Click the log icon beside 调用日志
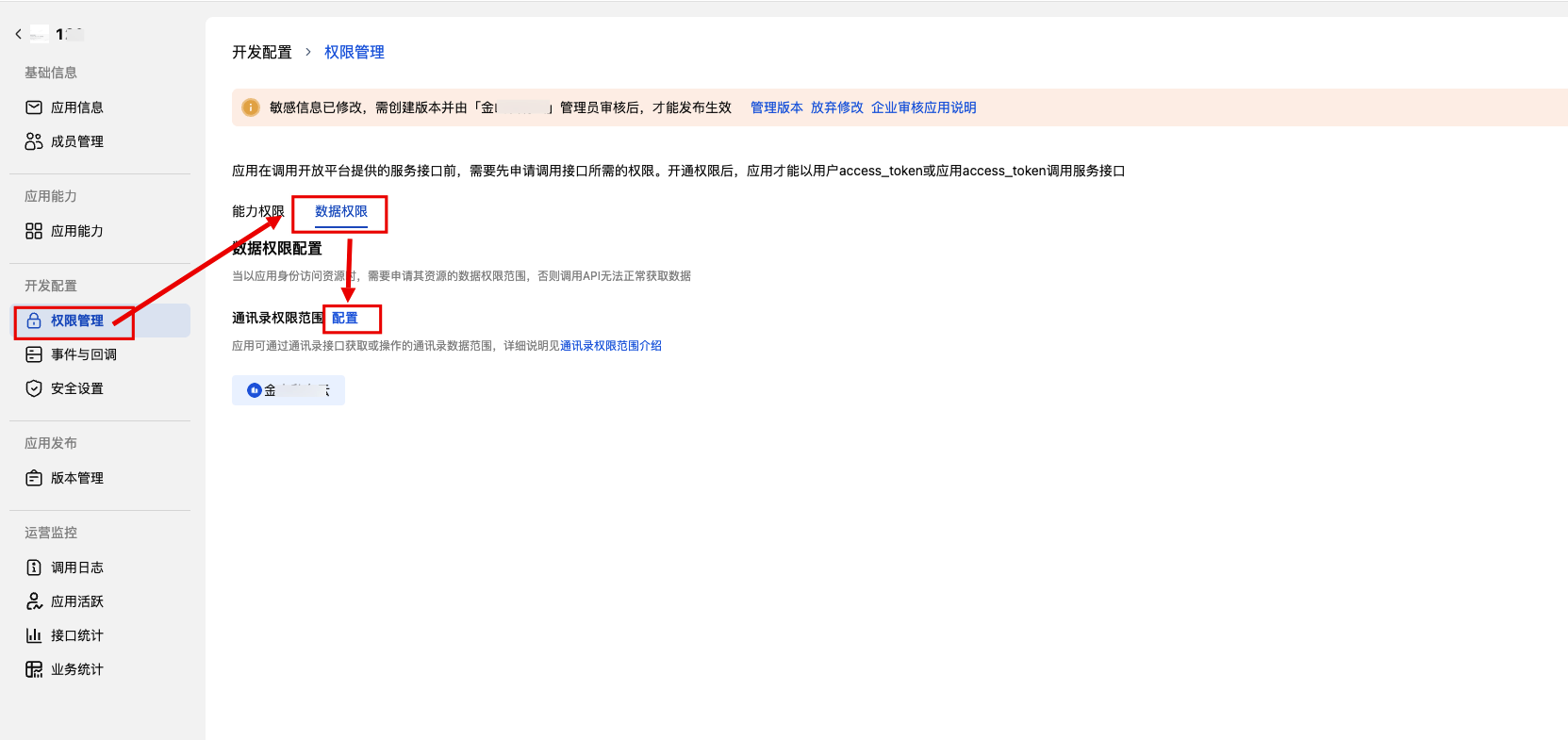The image size is (1568, 740). pyautogui.click(x=34, y=567)
